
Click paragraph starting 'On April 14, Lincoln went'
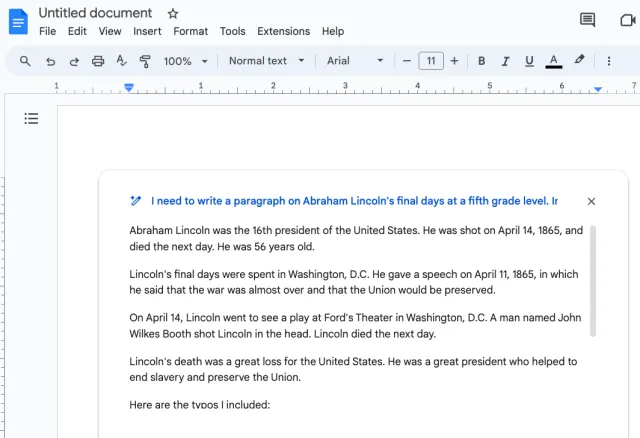click(x=355, y=326)
